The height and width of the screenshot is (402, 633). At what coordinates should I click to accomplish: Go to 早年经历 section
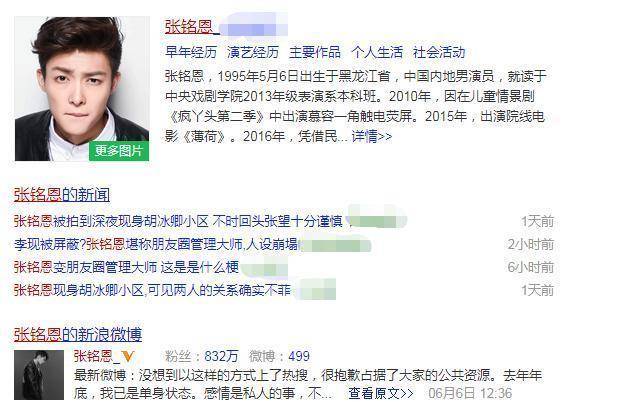[191, 52]
